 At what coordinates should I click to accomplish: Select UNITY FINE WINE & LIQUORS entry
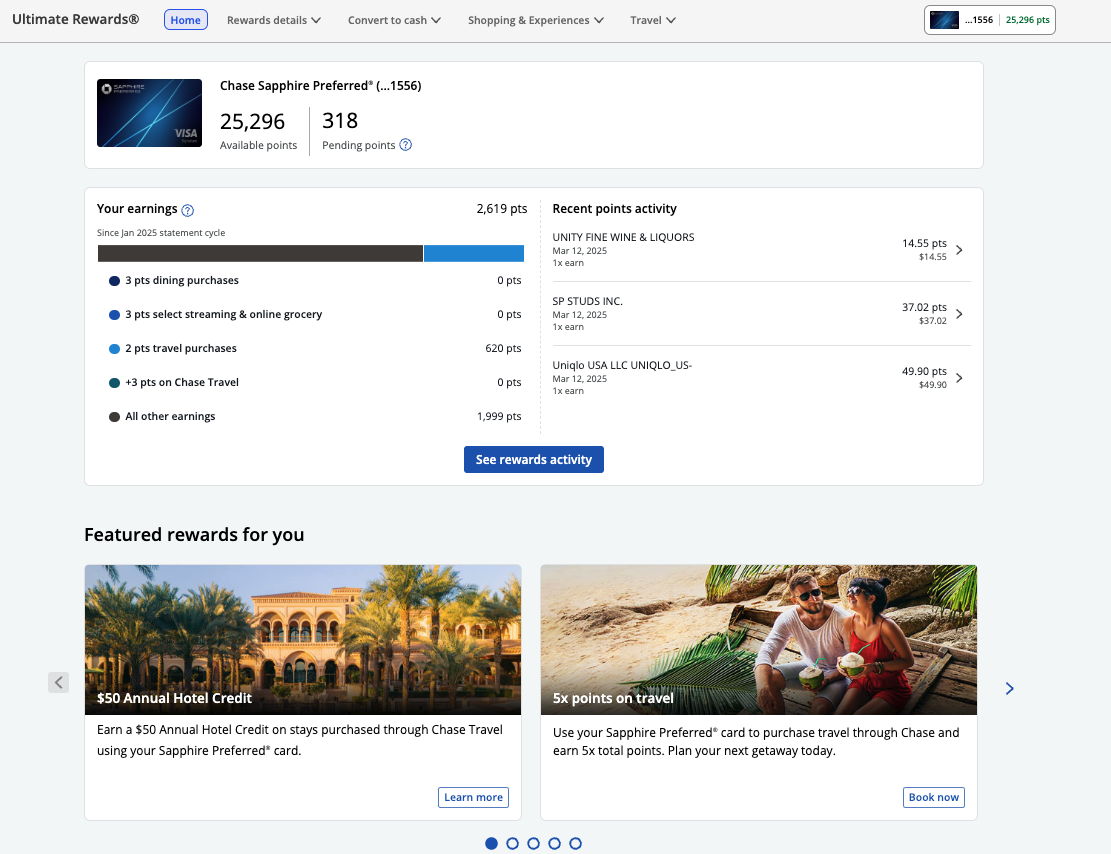pyautogui.click(x=761, y=249)
